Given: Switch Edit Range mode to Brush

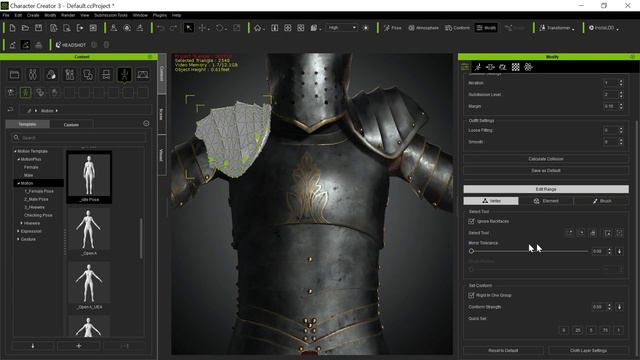Looking at the screenshot, I should click(x=602, y=201).
